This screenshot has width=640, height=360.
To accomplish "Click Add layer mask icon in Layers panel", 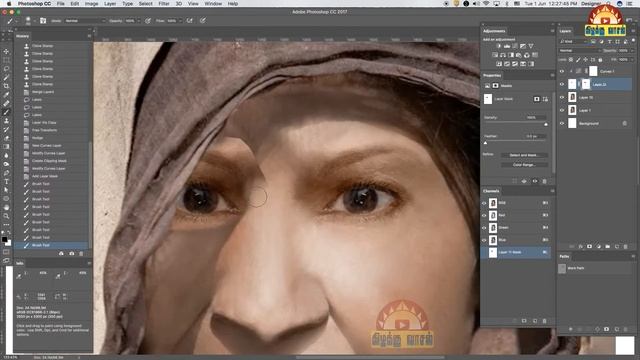I will point(589,247).
